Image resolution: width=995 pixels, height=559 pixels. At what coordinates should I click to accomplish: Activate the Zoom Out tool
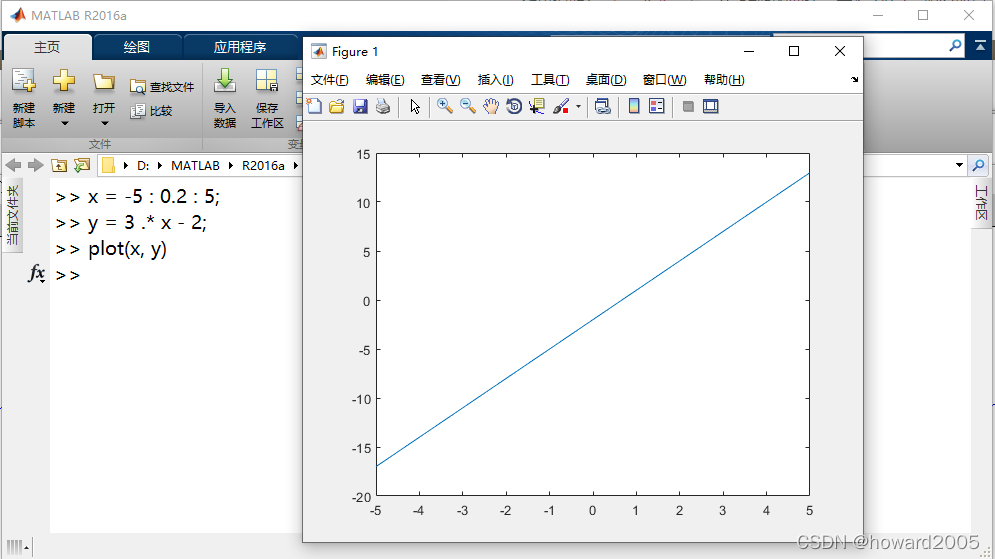(468, 106)
